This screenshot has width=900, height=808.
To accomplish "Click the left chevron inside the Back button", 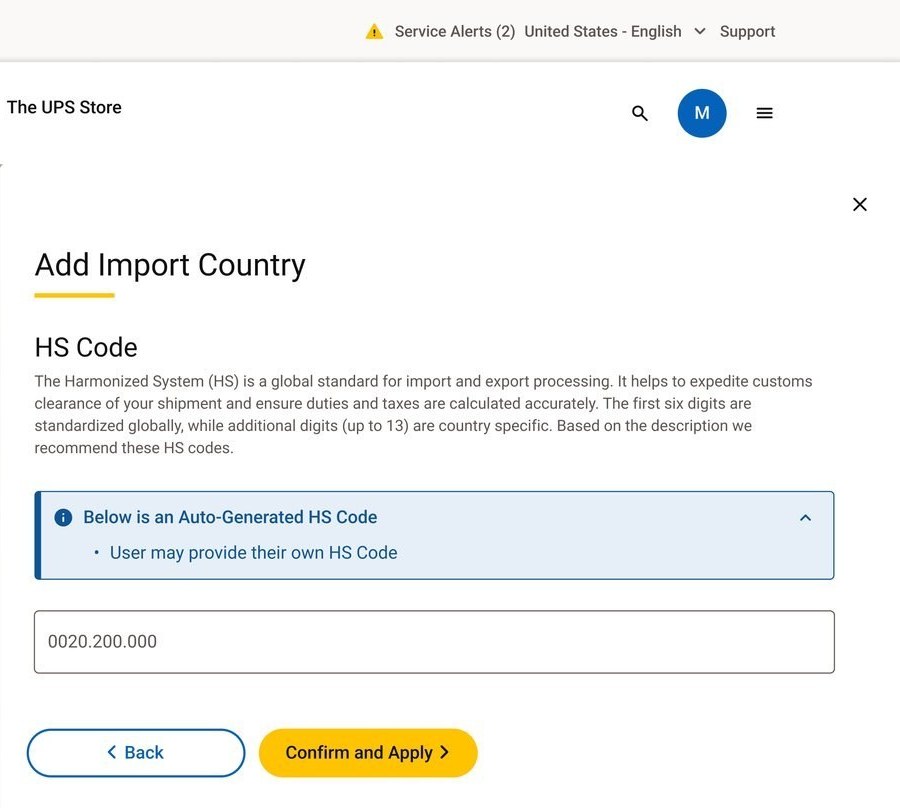I will pos(112,752).
